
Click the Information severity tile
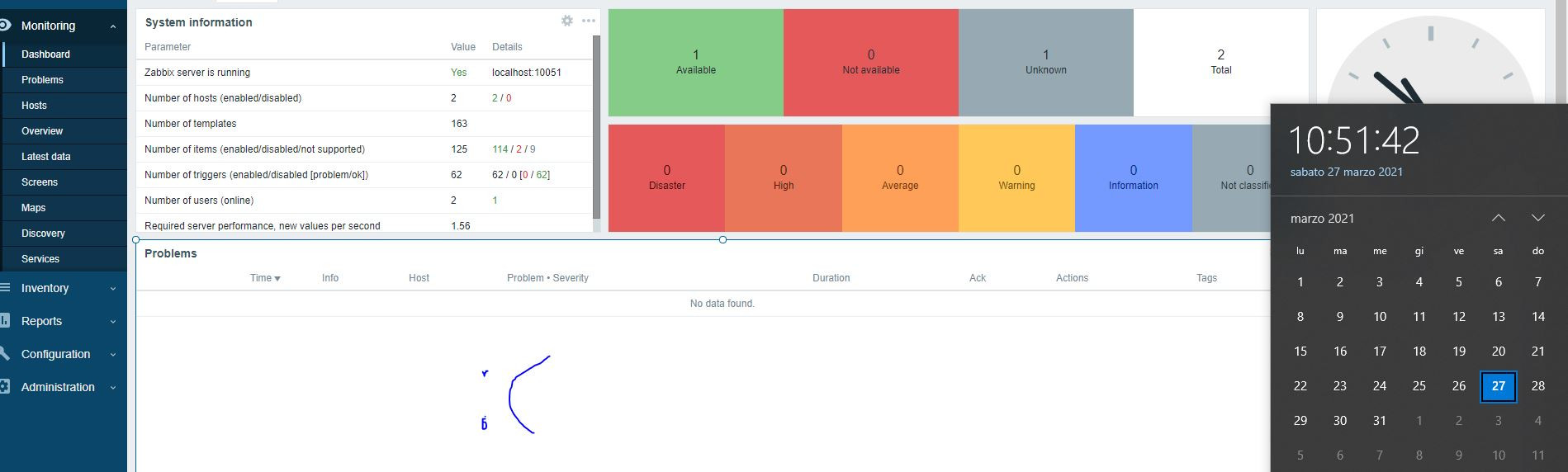pyautogui.click(x=1134, y=178)
